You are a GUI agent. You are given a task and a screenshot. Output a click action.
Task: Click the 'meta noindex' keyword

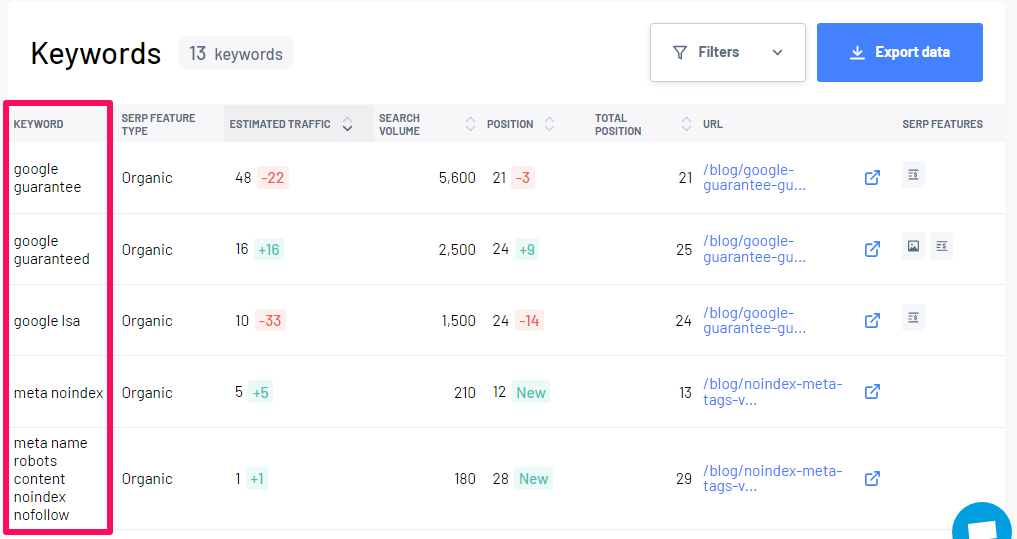[x=58, y=392]
